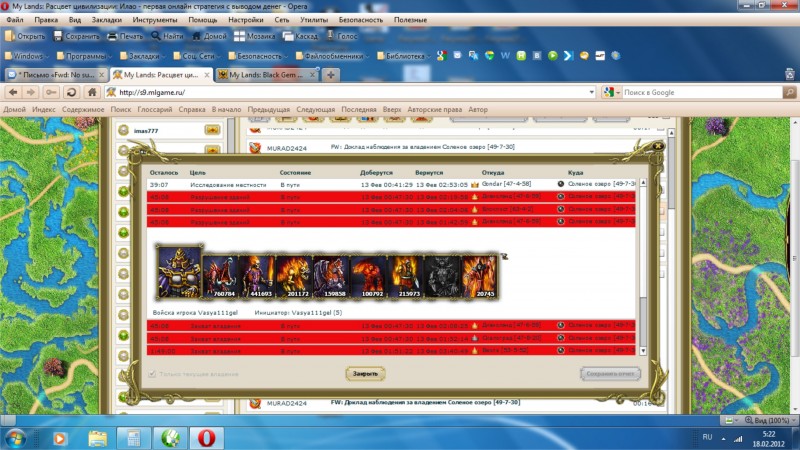
Task: Expand the Закладки bookmark folder in bookmarks bar
Action: (142, 56)
